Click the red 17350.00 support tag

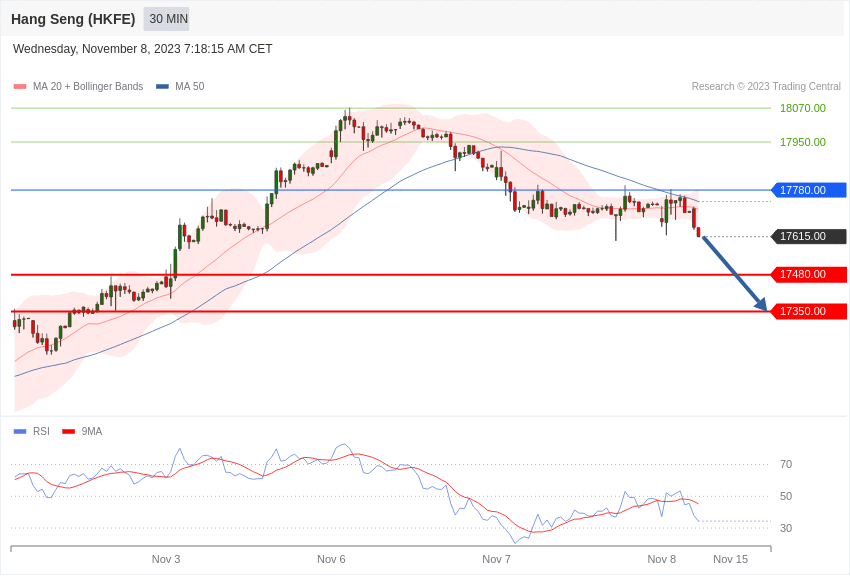pos(809,311)
